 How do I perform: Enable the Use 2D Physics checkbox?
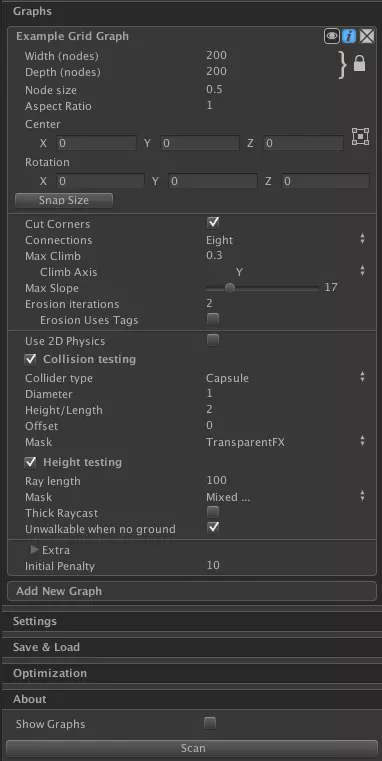click(213, 340)
